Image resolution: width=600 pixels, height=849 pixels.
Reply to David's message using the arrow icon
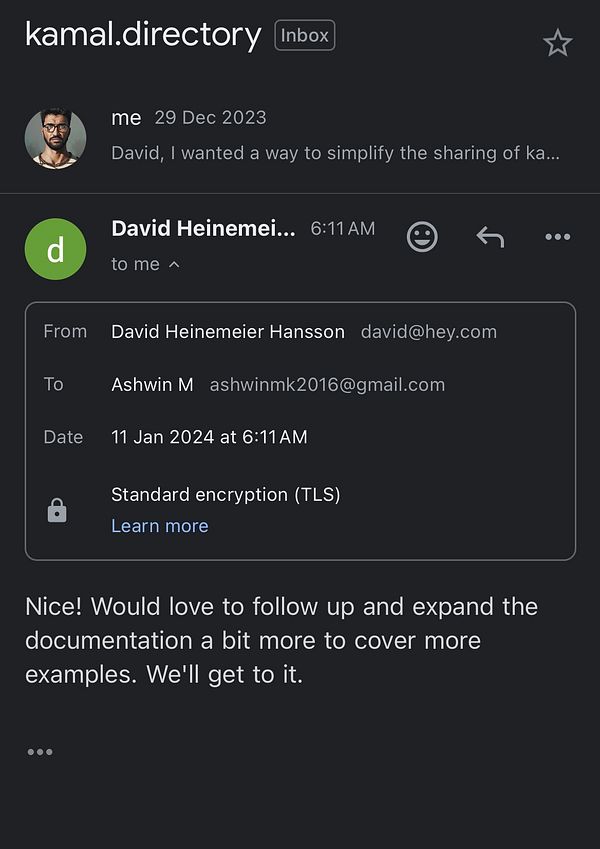tap(490, 237)
